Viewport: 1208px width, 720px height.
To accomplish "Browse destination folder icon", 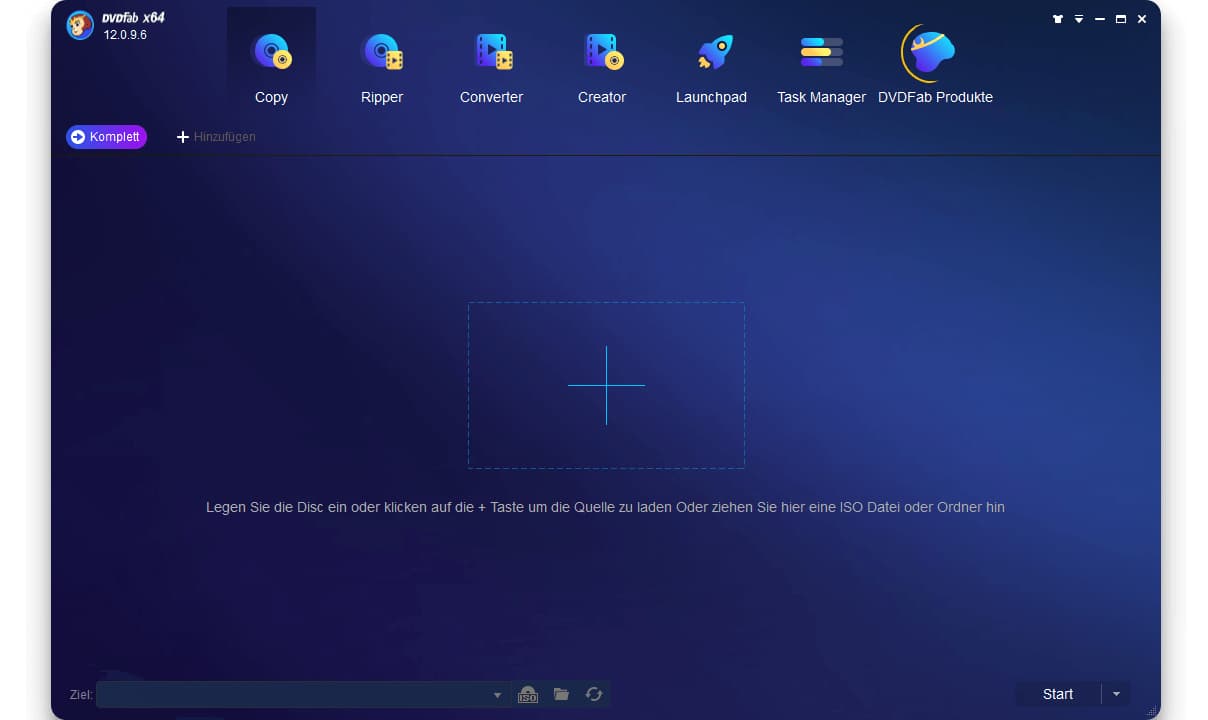I will tap(561, 694).
